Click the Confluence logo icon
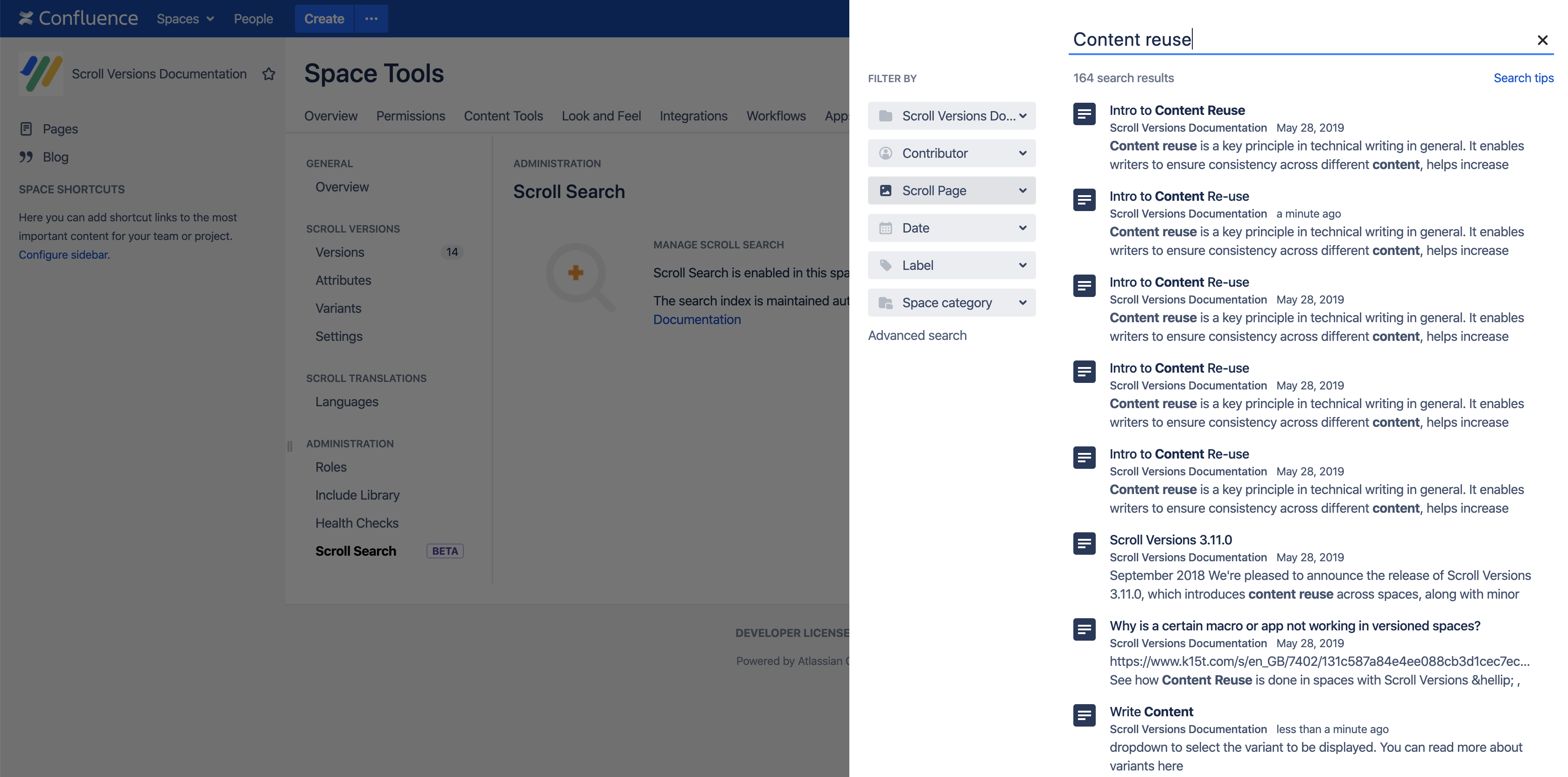 [26, 18]
